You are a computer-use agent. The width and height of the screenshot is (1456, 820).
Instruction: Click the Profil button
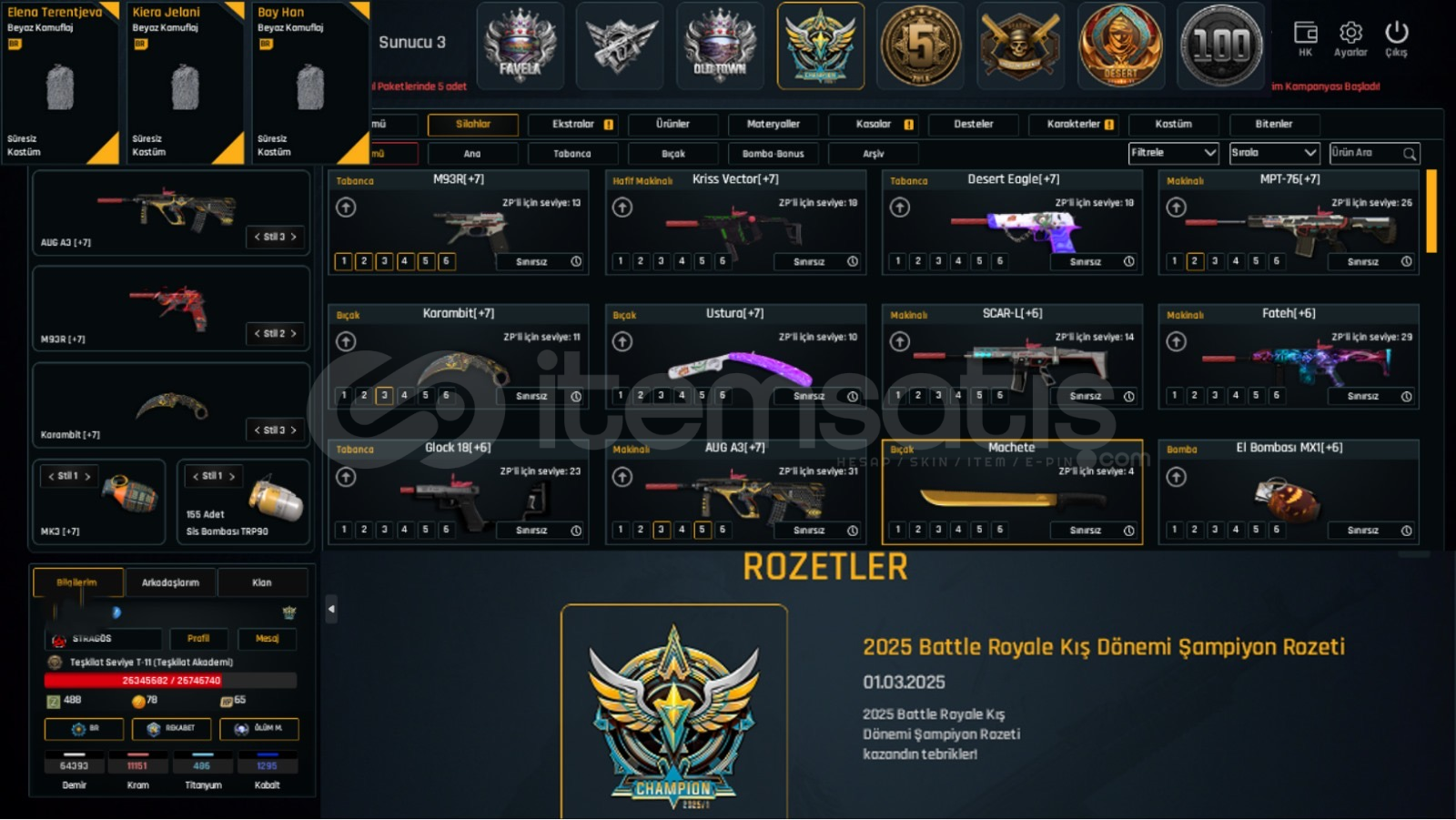198,639
